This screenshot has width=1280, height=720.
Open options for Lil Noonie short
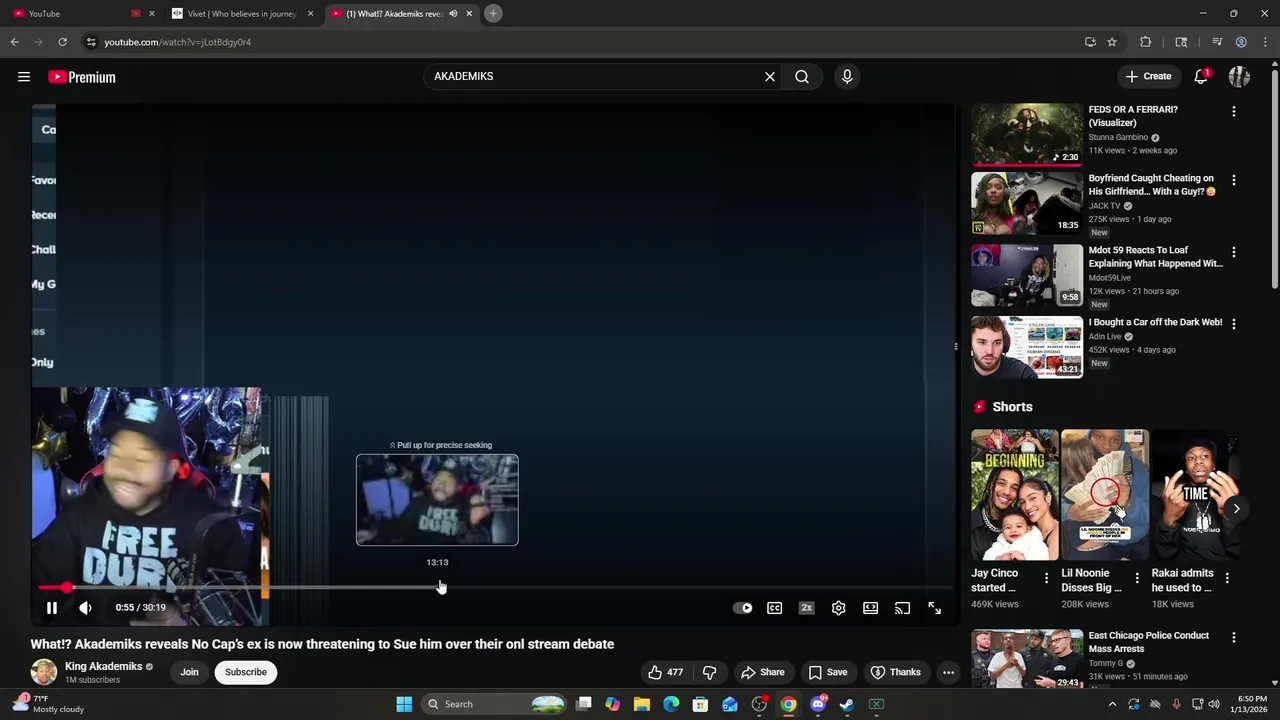1137,578
